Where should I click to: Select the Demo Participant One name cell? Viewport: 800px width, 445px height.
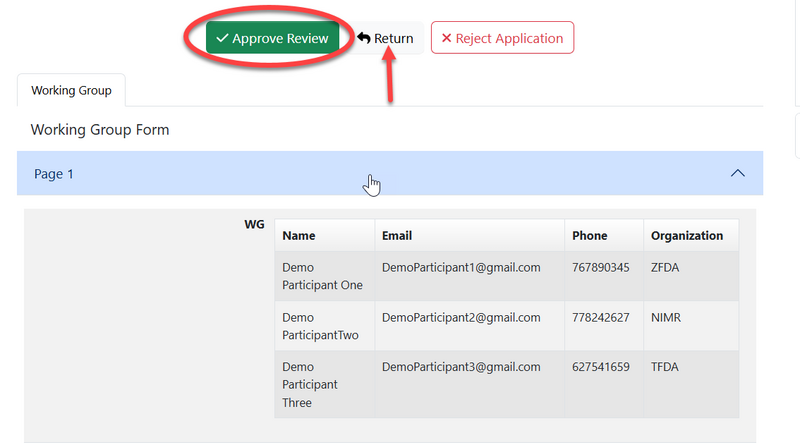point(309,276)
